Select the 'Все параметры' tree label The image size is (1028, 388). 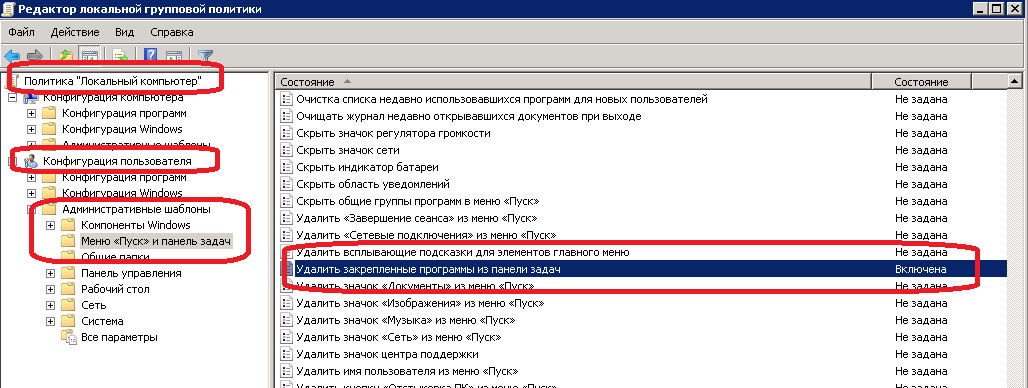[x=119, y=338]
